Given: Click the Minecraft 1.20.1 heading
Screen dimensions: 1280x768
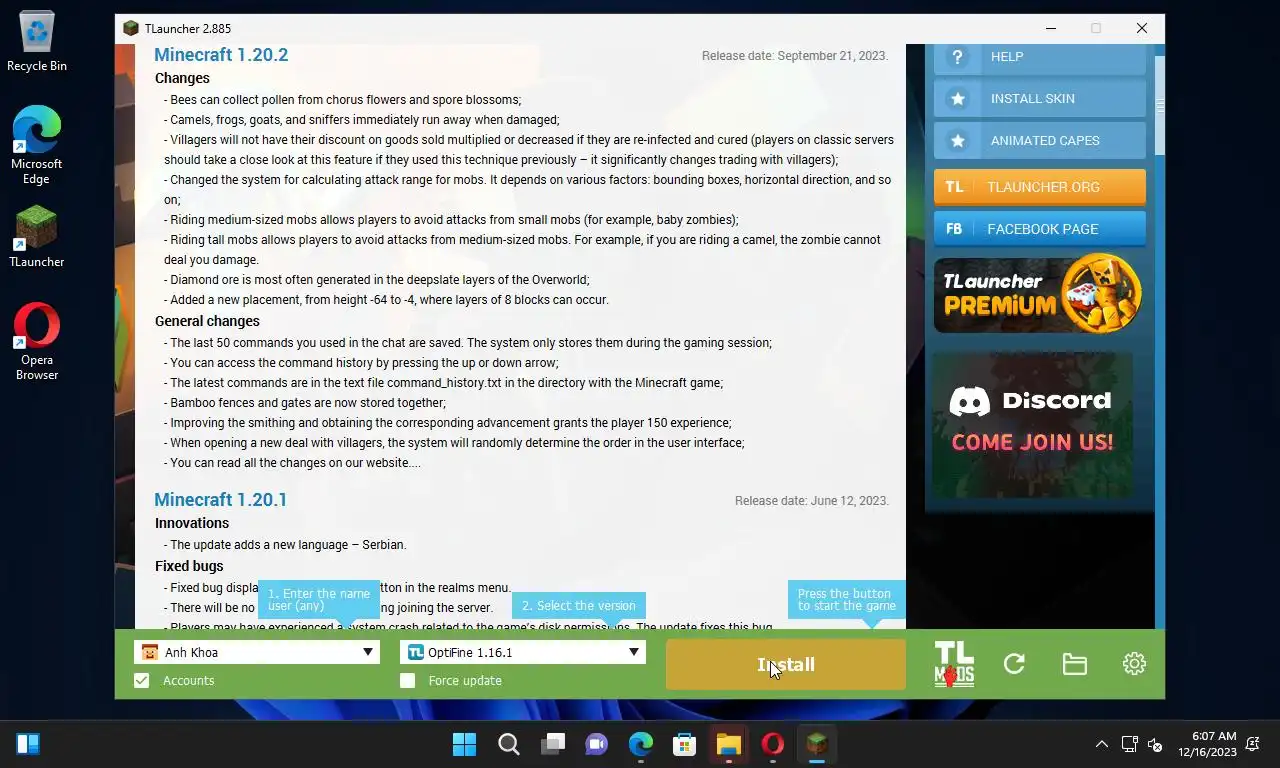Looking at the screenshot, I should pos(220,500).
